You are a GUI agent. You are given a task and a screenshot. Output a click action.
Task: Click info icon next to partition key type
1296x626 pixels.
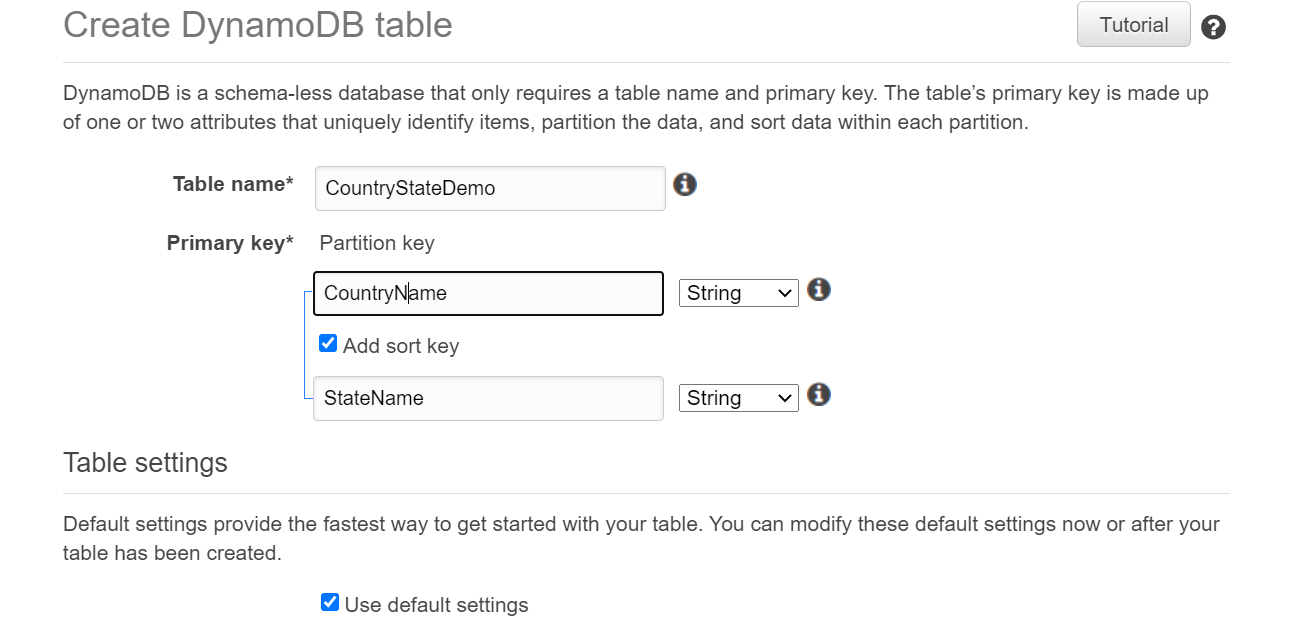click(819, 290)
